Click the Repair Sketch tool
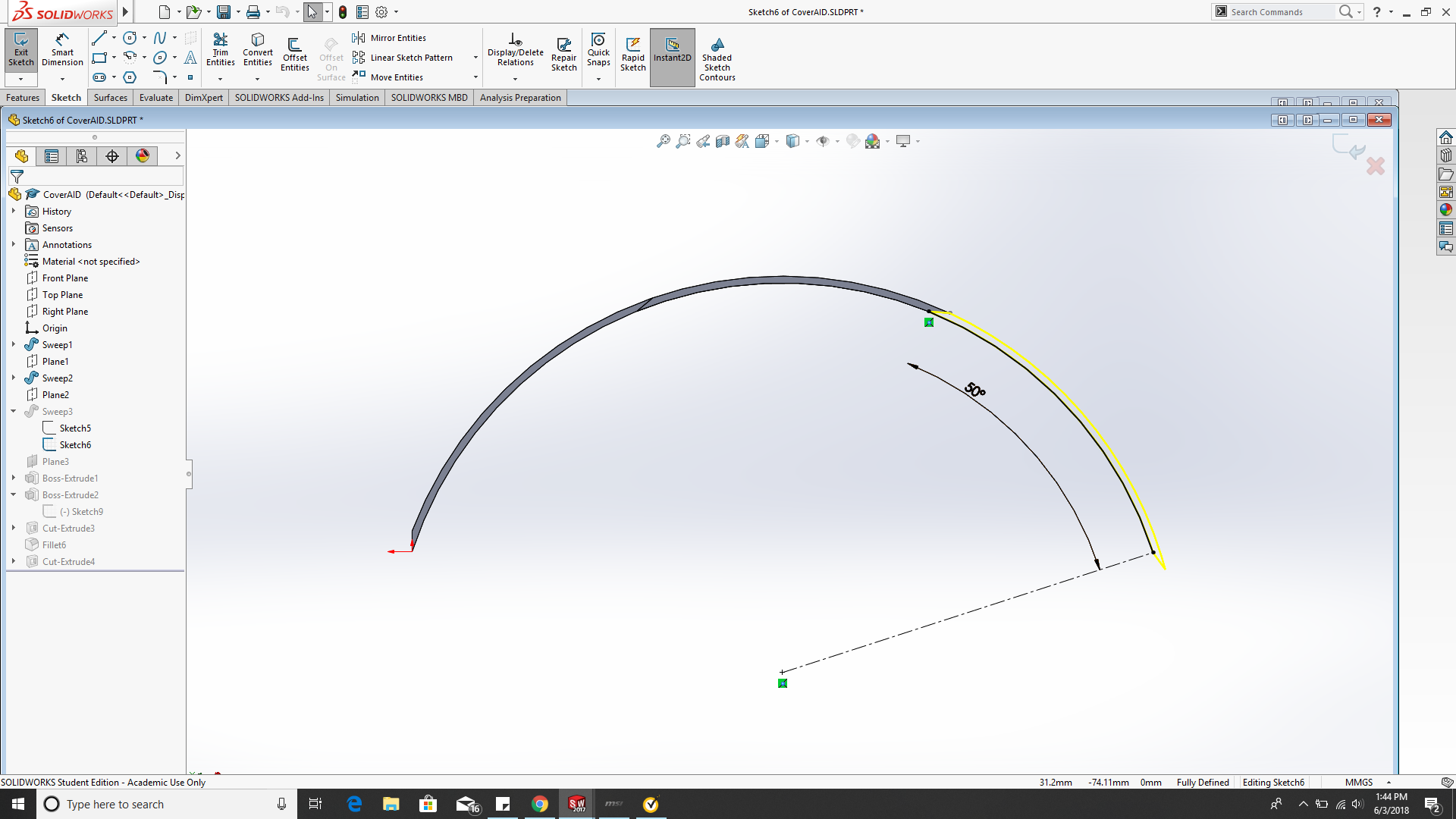The height and width of the screenshot is (819, 1456). pos(563,55)
